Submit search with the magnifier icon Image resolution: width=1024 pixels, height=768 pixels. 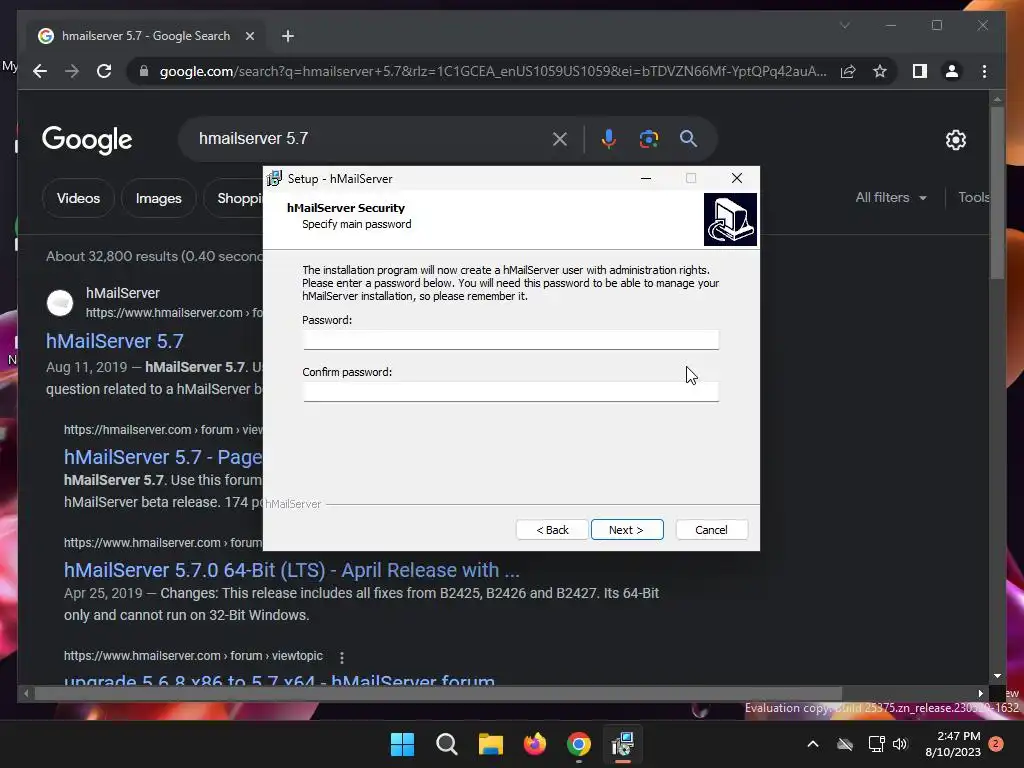[x=688, y=138]
